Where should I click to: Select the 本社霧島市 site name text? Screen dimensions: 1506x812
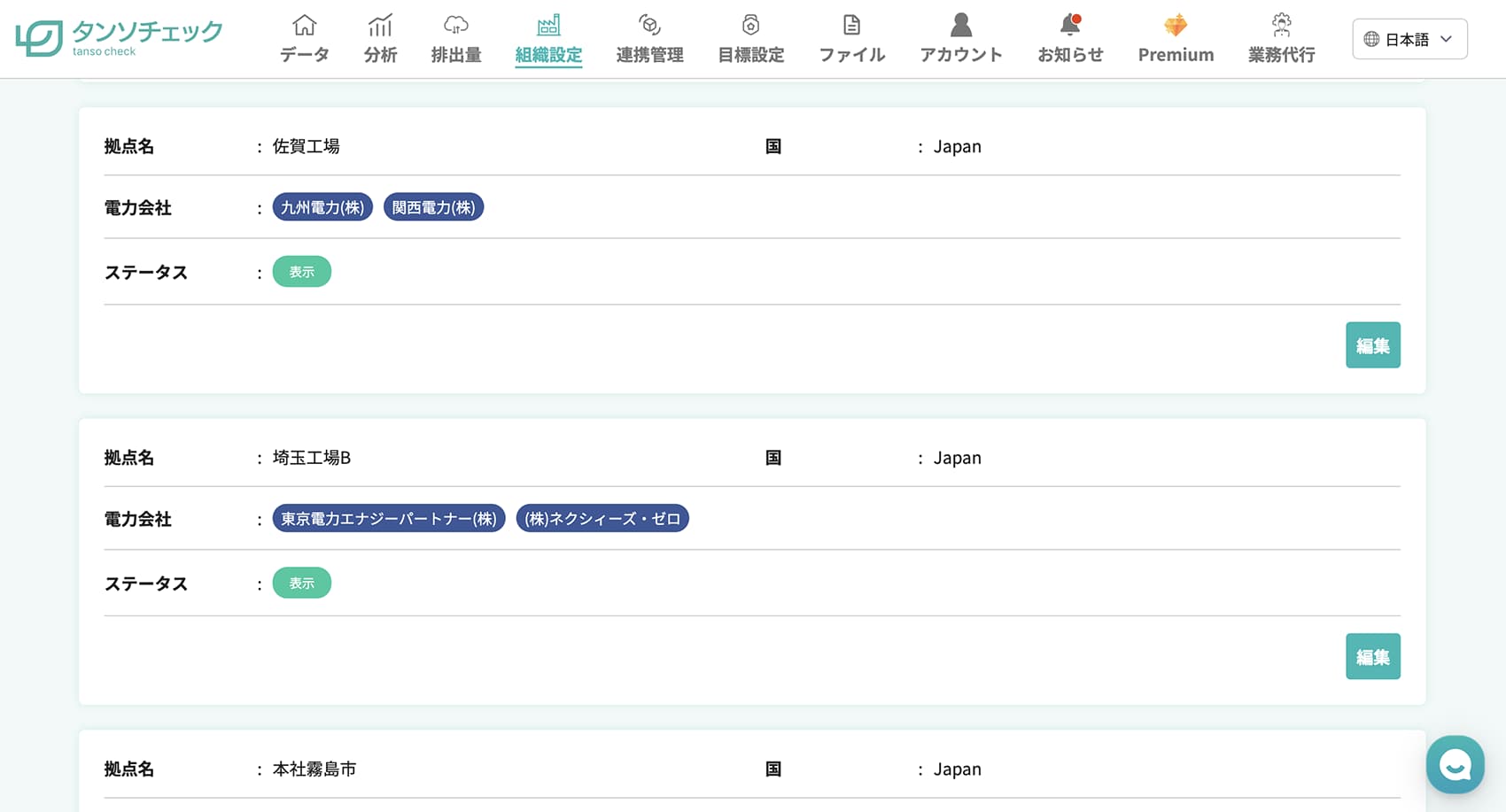pos(314,769)
